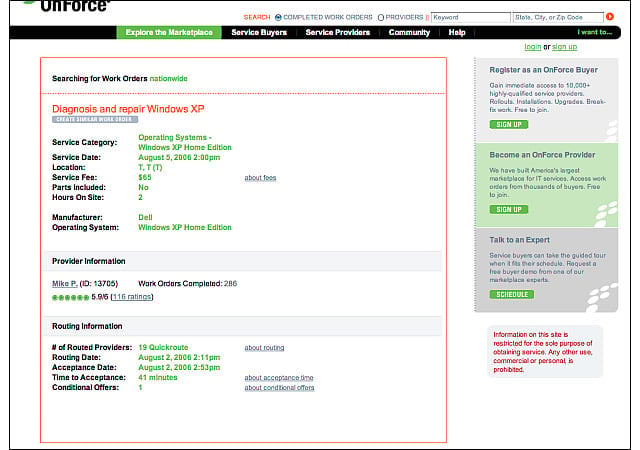Select the Completed Work Orders radio button

point(278,17)
